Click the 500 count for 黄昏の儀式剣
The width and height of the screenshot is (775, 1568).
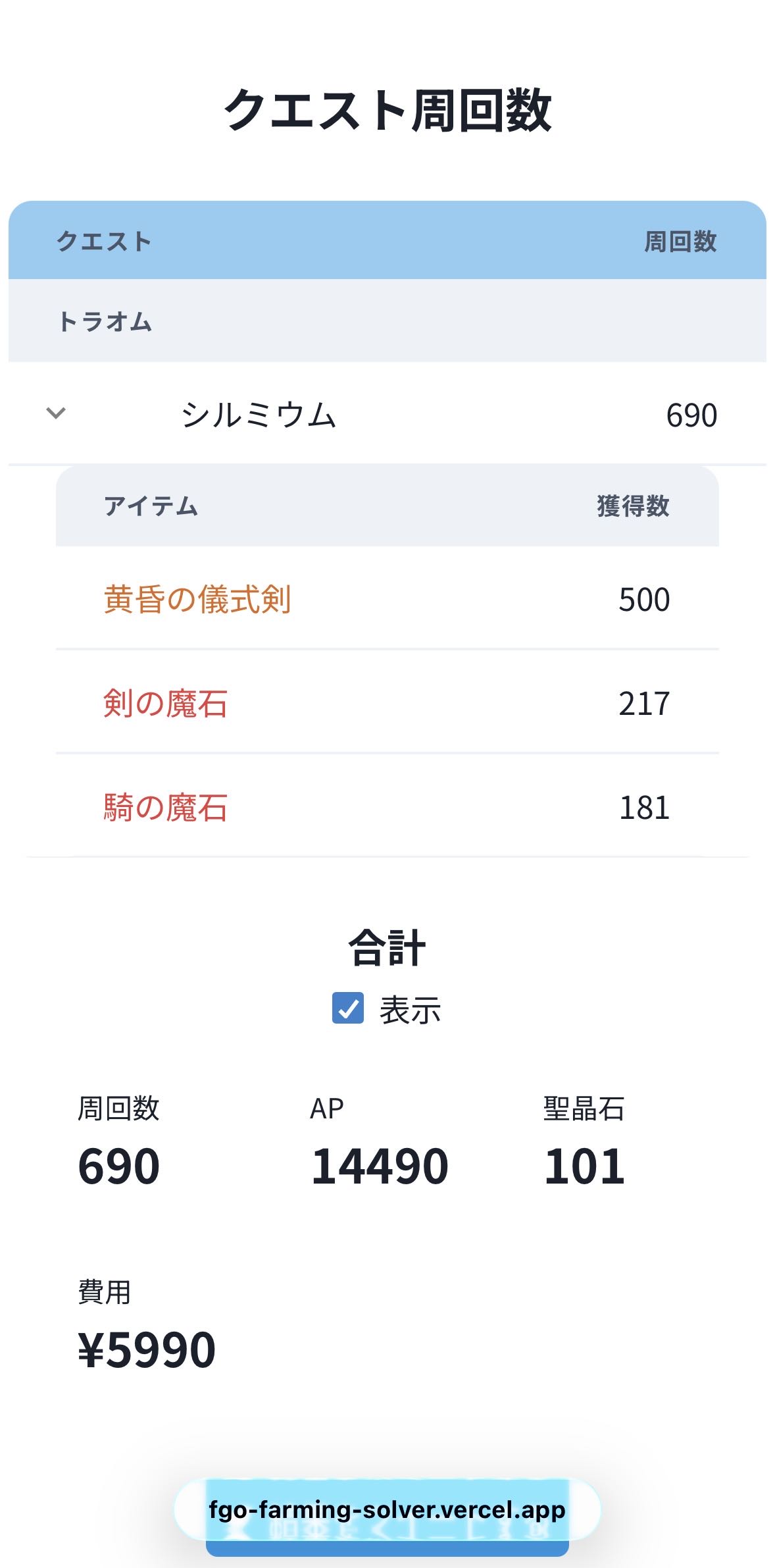pyautogui.click(x=644, y=600)
